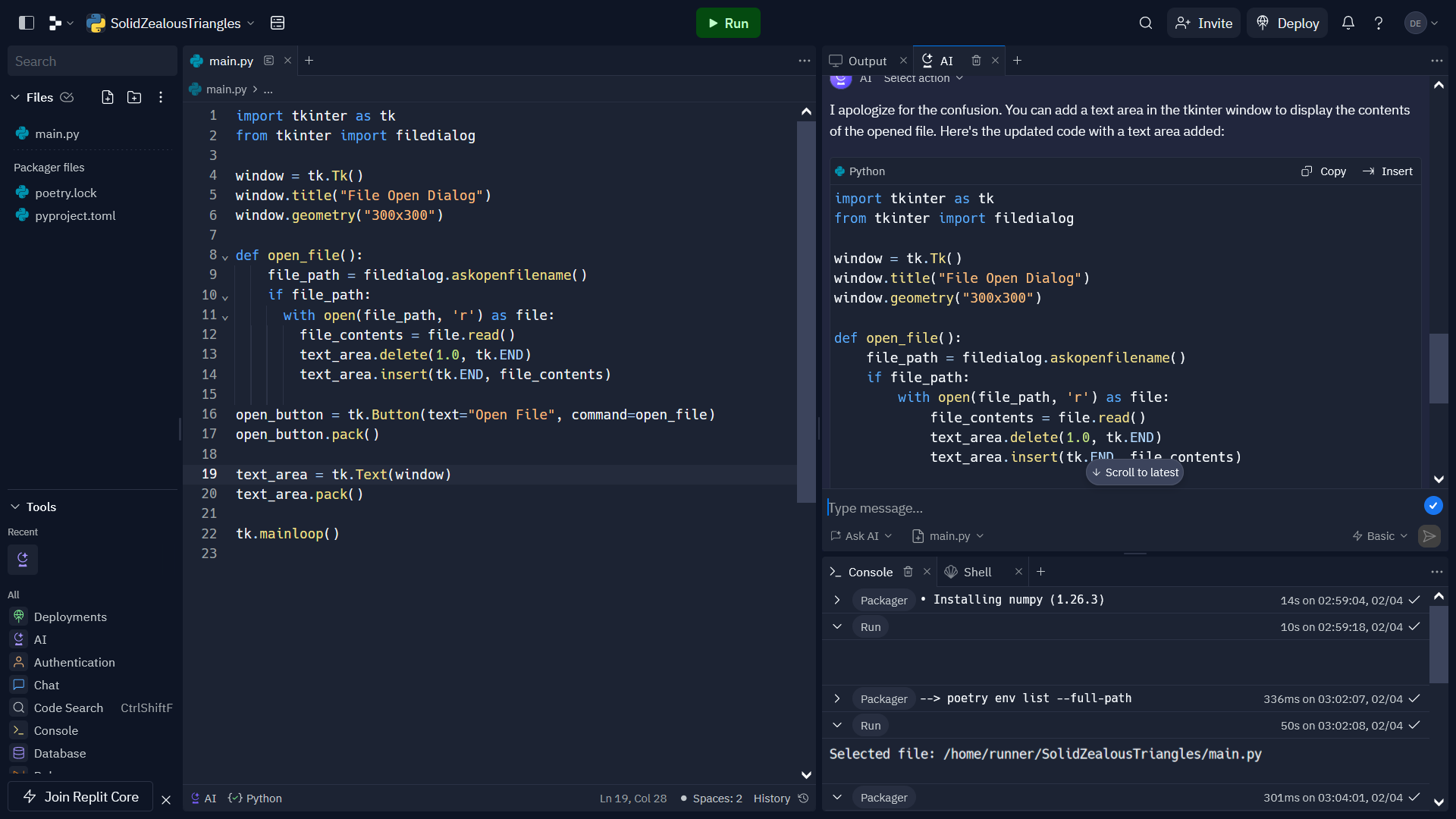Click the send message arrow button

[x=1429, y=536]
